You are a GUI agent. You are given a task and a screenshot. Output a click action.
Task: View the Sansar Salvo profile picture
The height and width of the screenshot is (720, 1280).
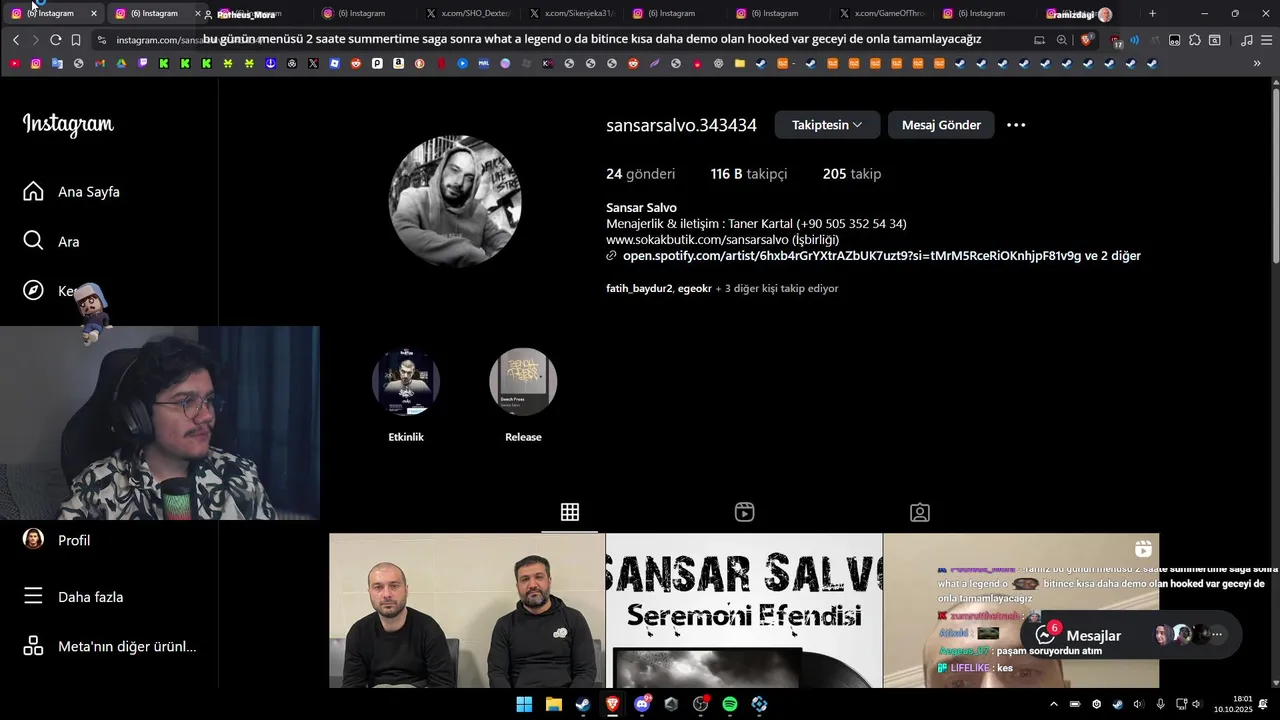[455, 201]
